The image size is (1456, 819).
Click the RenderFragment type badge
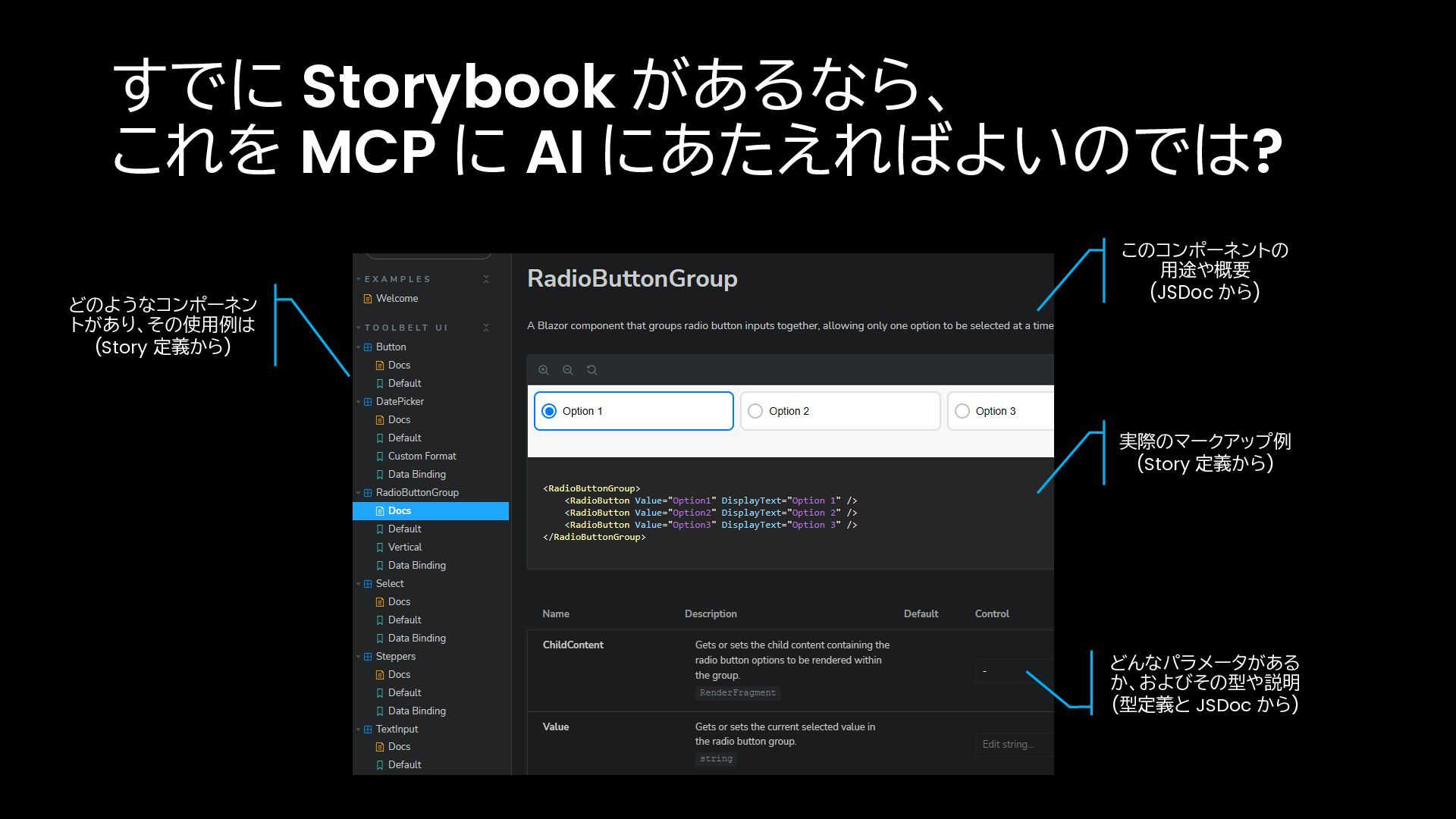coord(738,693)
